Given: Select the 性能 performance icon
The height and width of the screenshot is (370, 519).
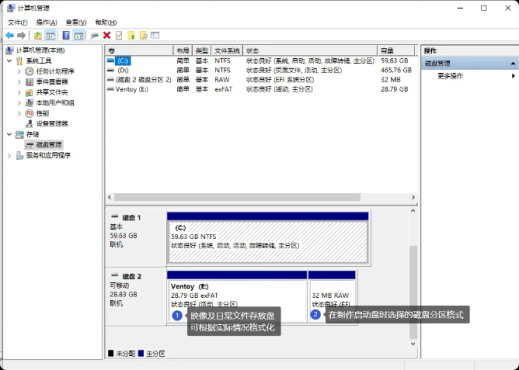Looking at the screenshot, I should click(x=29, y=113).
